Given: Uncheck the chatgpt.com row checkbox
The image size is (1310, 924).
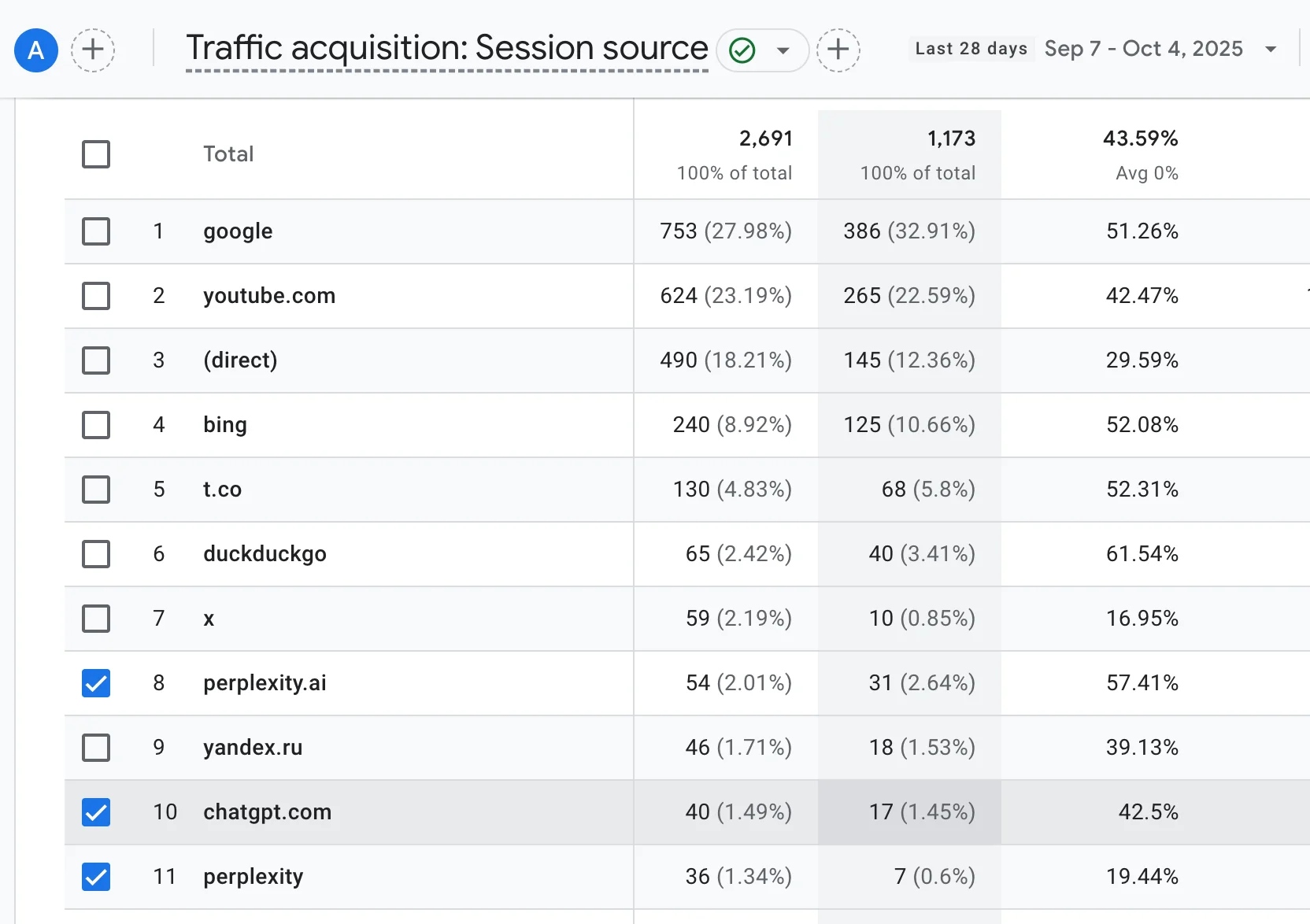Looking at the screenshot, I should 96,812.
